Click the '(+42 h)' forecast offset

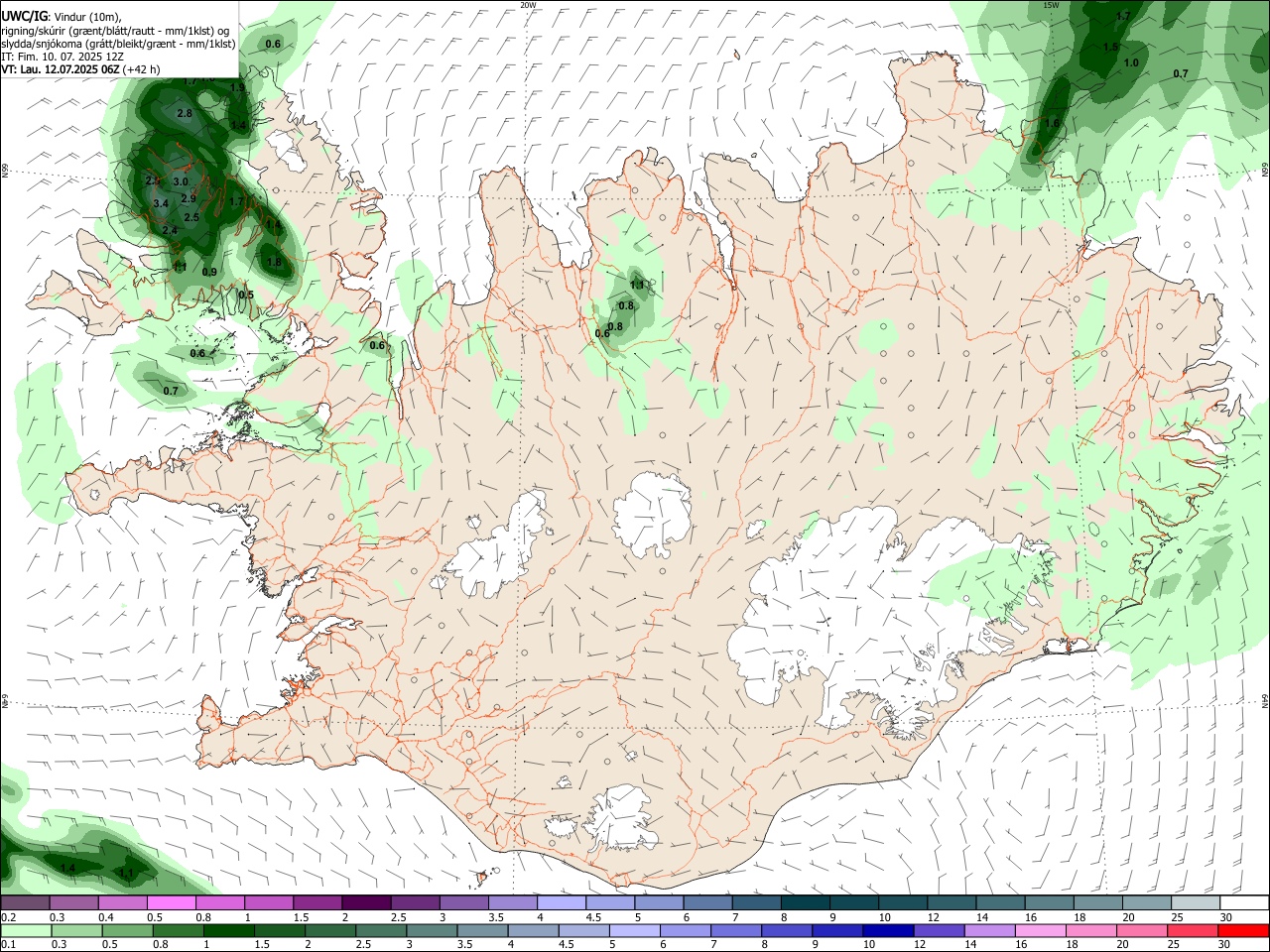(x=143, y=70)
